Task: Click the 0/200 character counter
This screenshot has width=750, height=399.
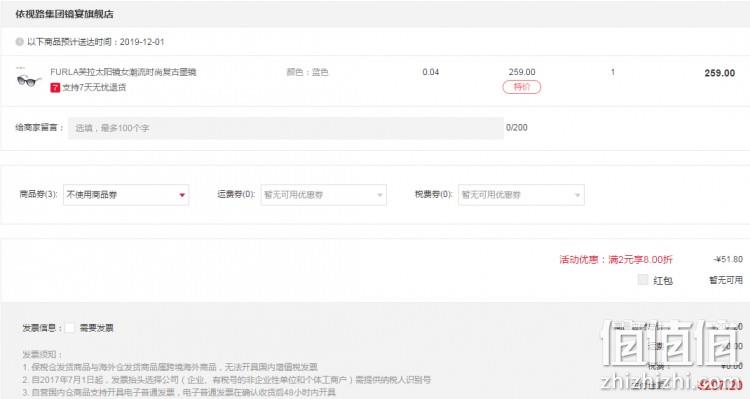Action: click(x=517, y=127)
